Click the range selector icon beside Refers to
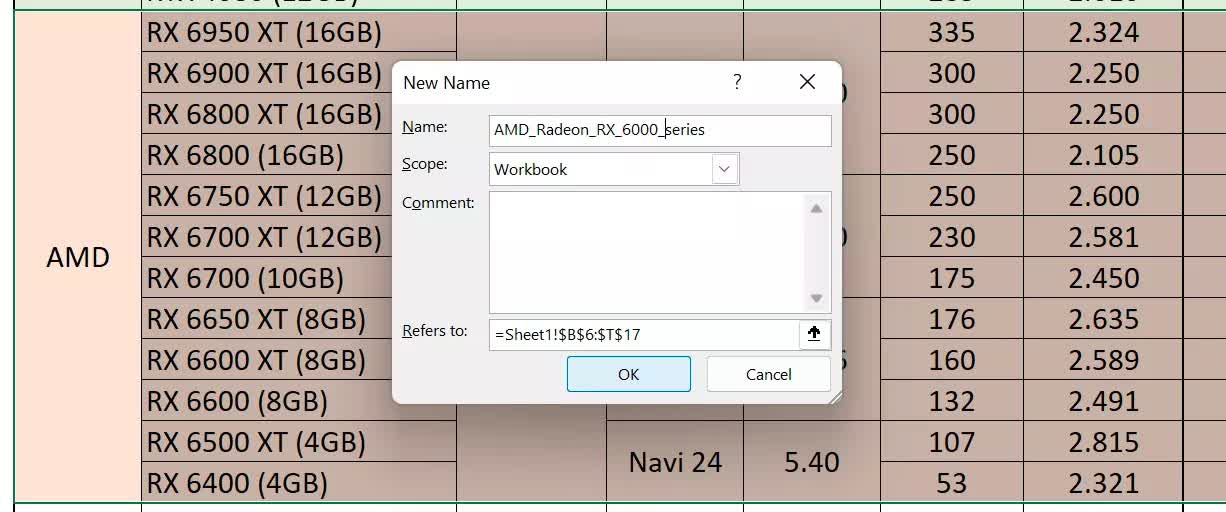This screenshot has height=512, width=1226. 814,335
